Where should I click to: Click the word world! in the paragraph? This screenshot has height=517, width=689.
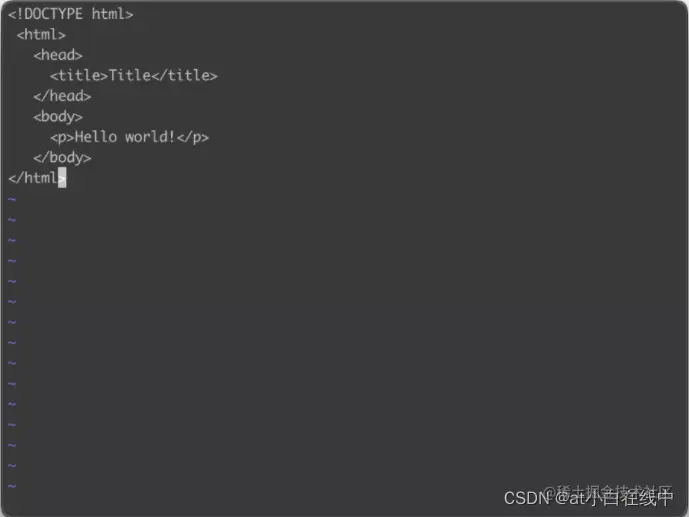(150, 137)
